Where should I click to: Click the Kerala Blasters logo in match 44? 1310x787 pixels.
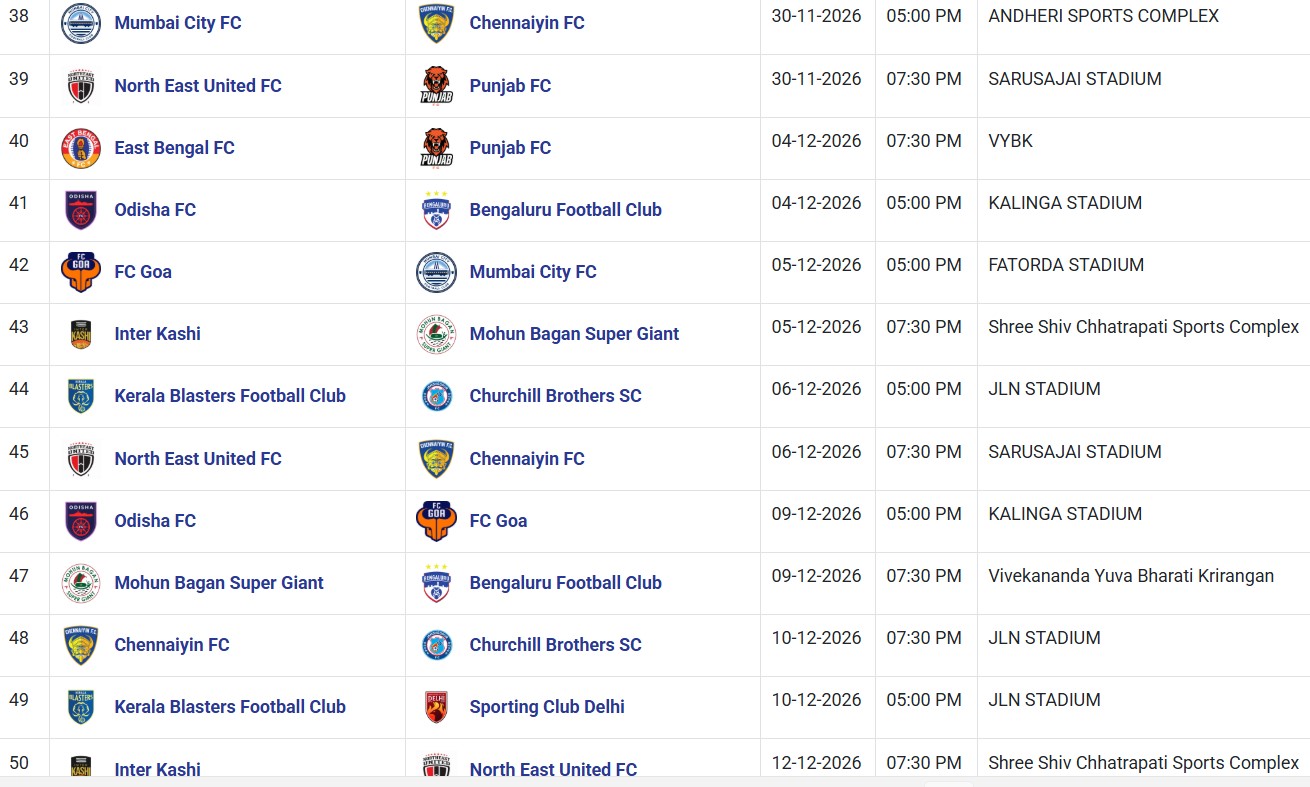(x=81, y=396)
